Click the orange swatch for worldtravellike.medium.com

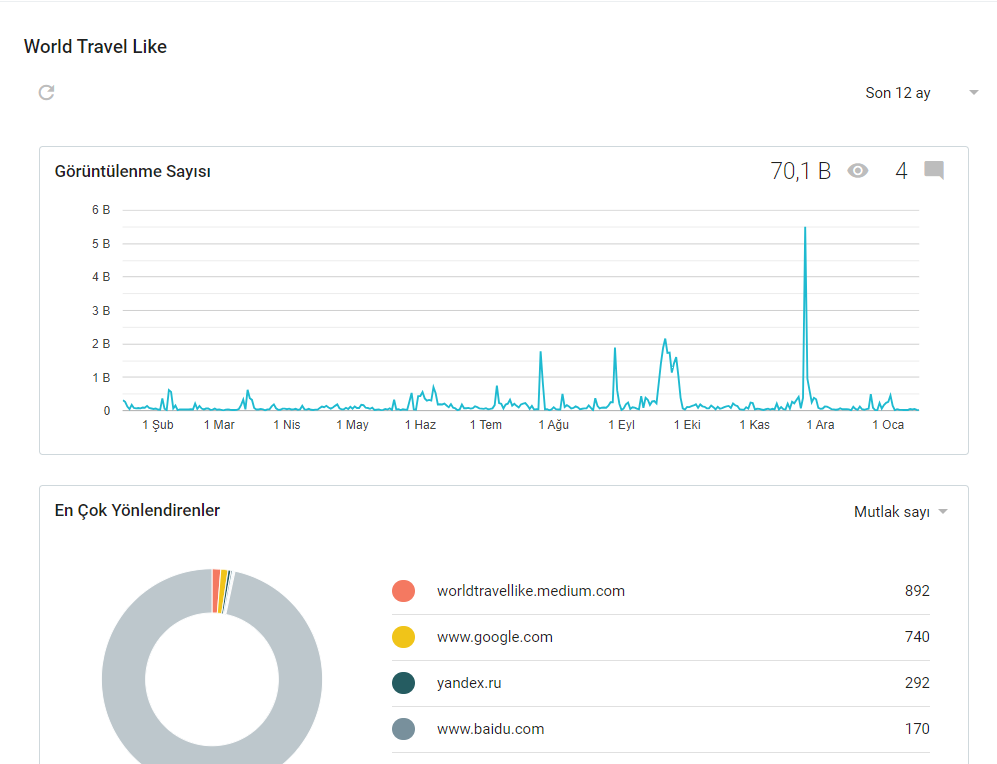click(404, 591)
